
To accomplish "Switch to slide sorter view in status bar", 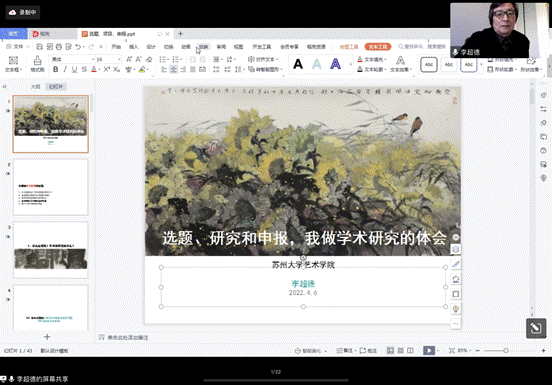I will point(400,351).
